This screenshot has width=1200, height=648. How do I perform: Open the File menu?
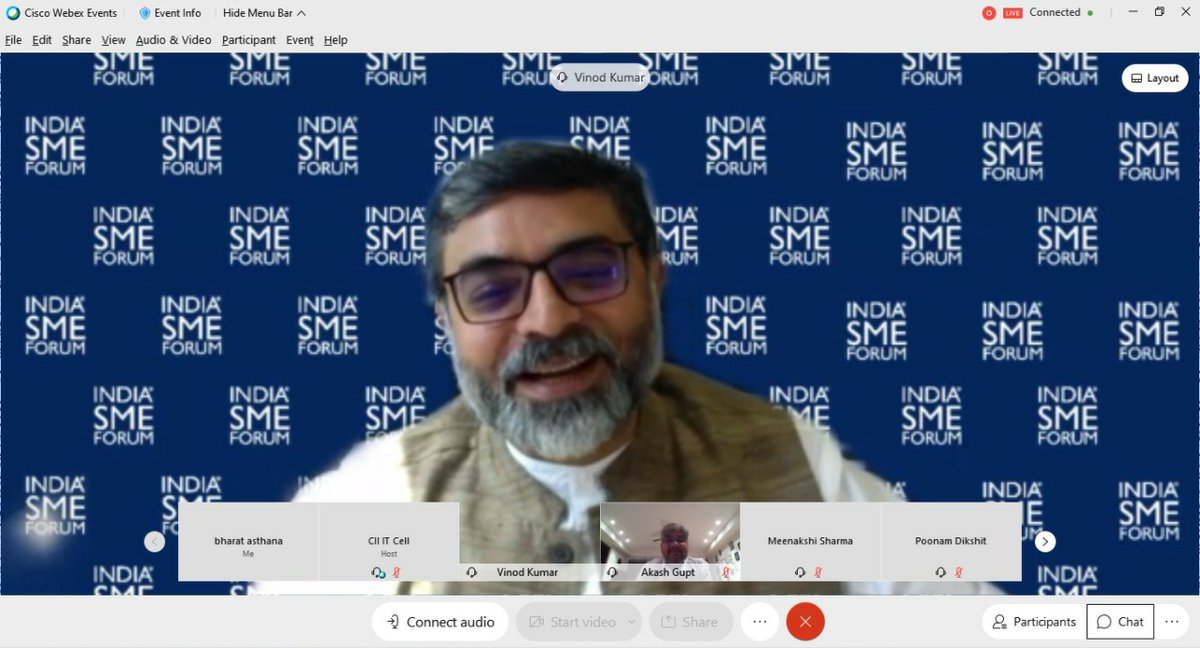click(x=13, y=40)
